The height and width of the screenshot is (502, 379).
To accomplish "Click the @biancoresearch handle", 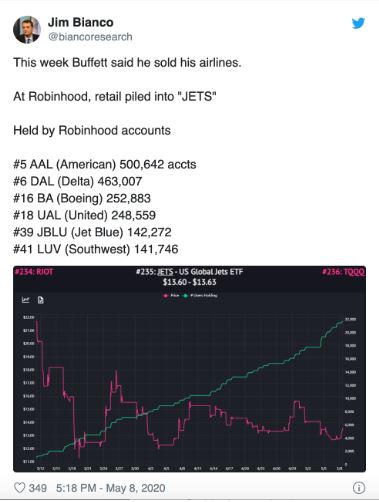I will [x=90, y=37].
